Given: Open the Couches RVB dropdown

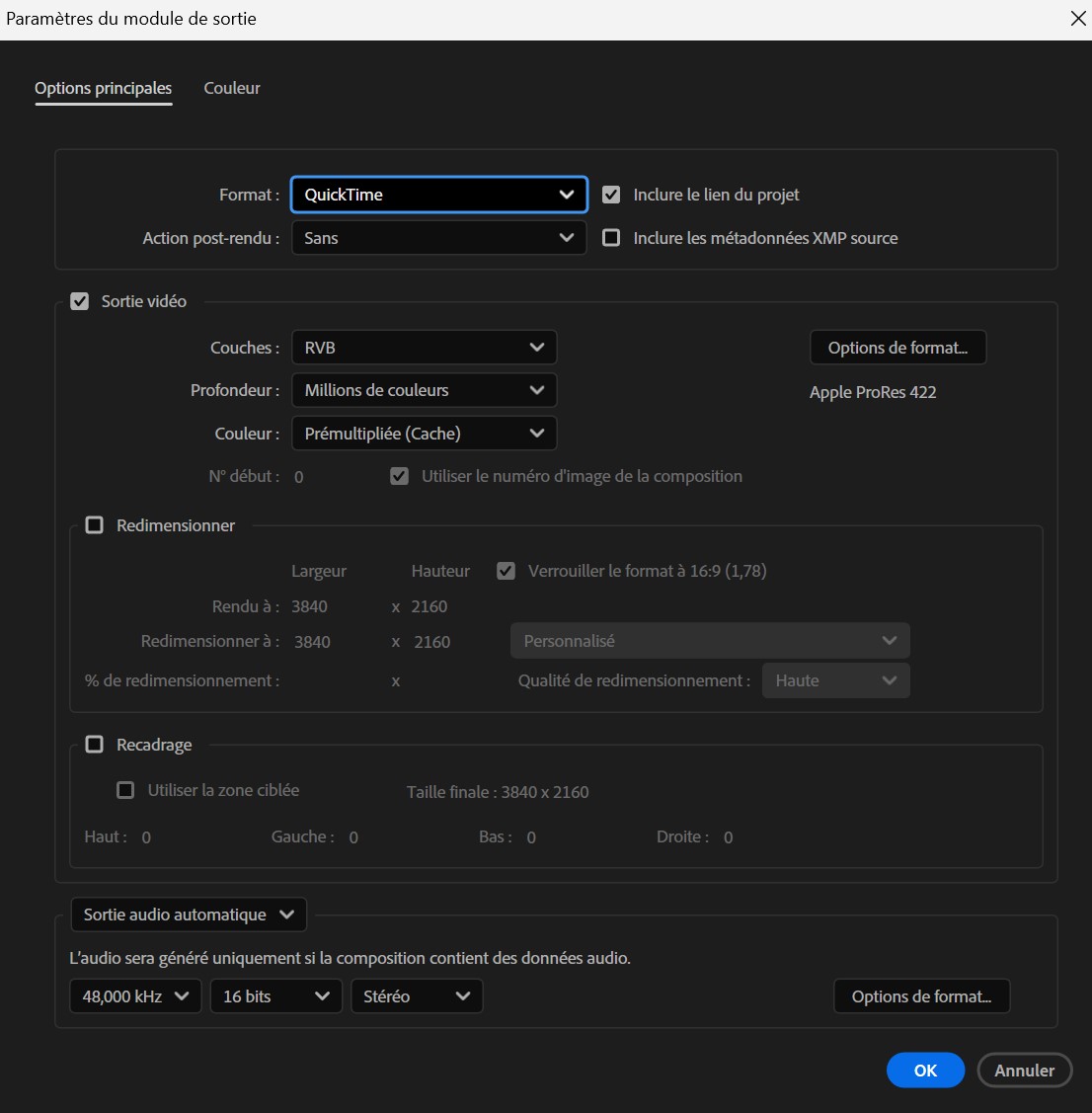Looking at the screenshot, I should point(424,348).
